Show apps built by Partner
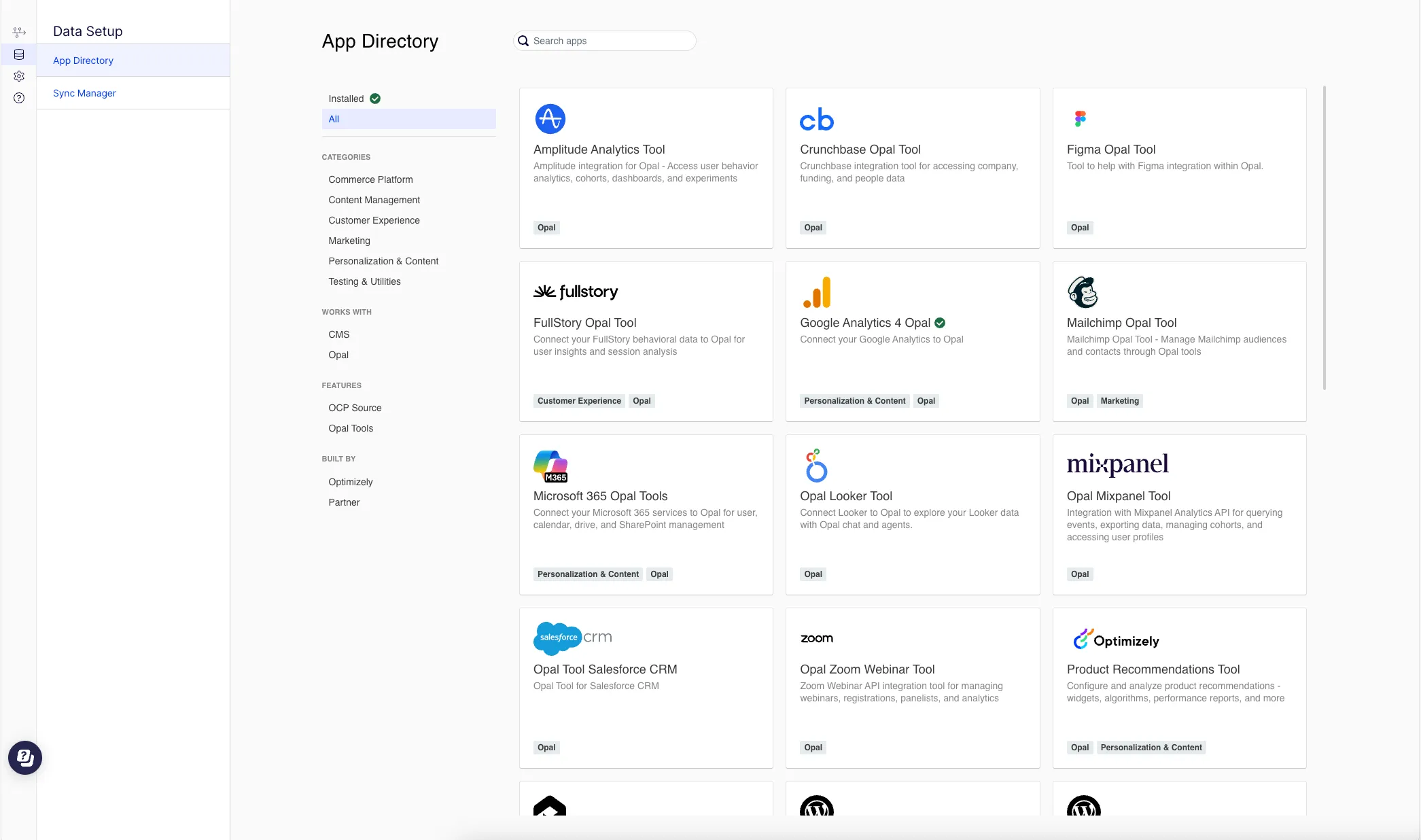Screen dimensions: 1421x840 (x=345, y=502)
